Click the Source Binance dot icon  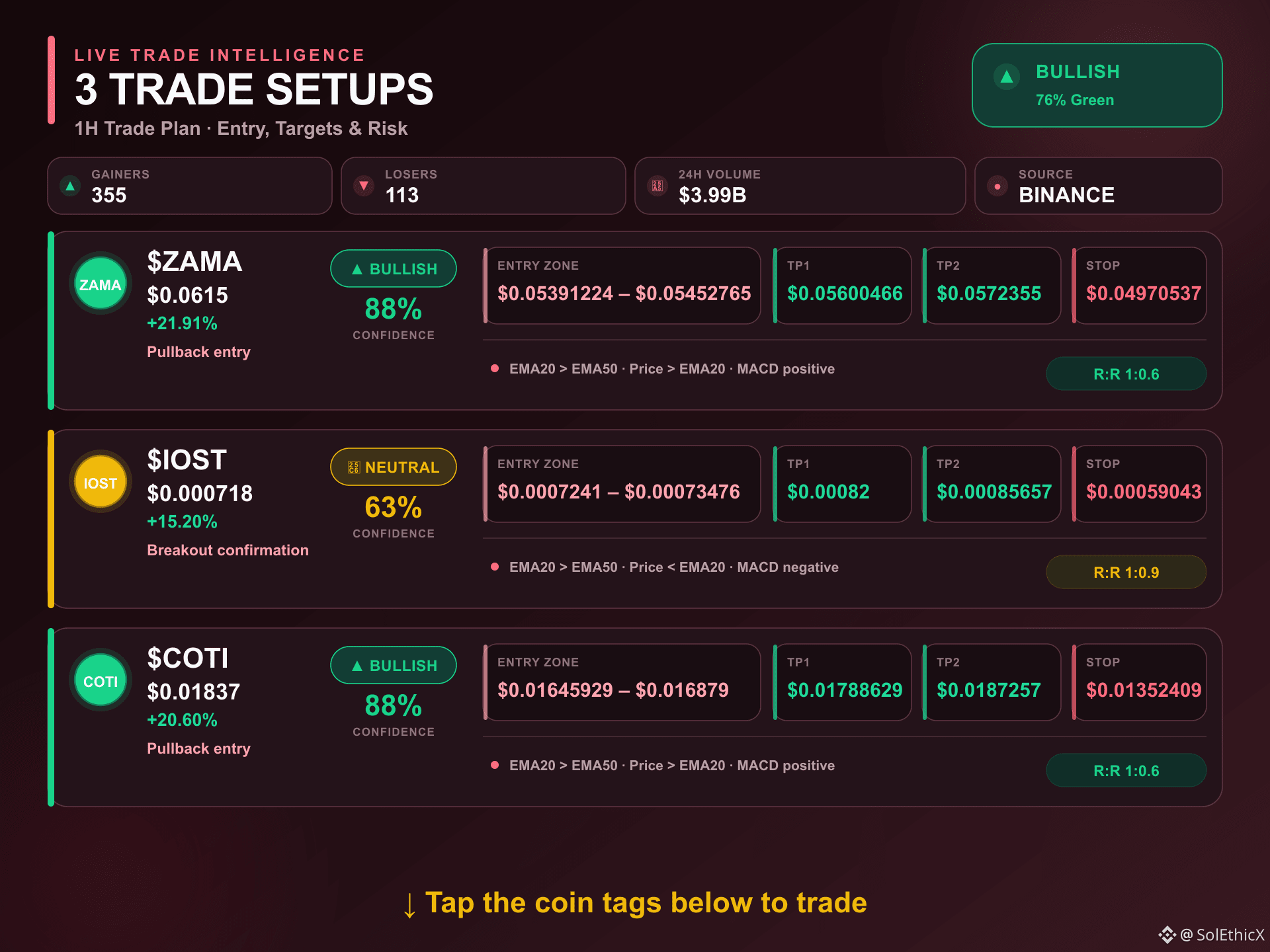pyautogui.click(x=997, y=186)
